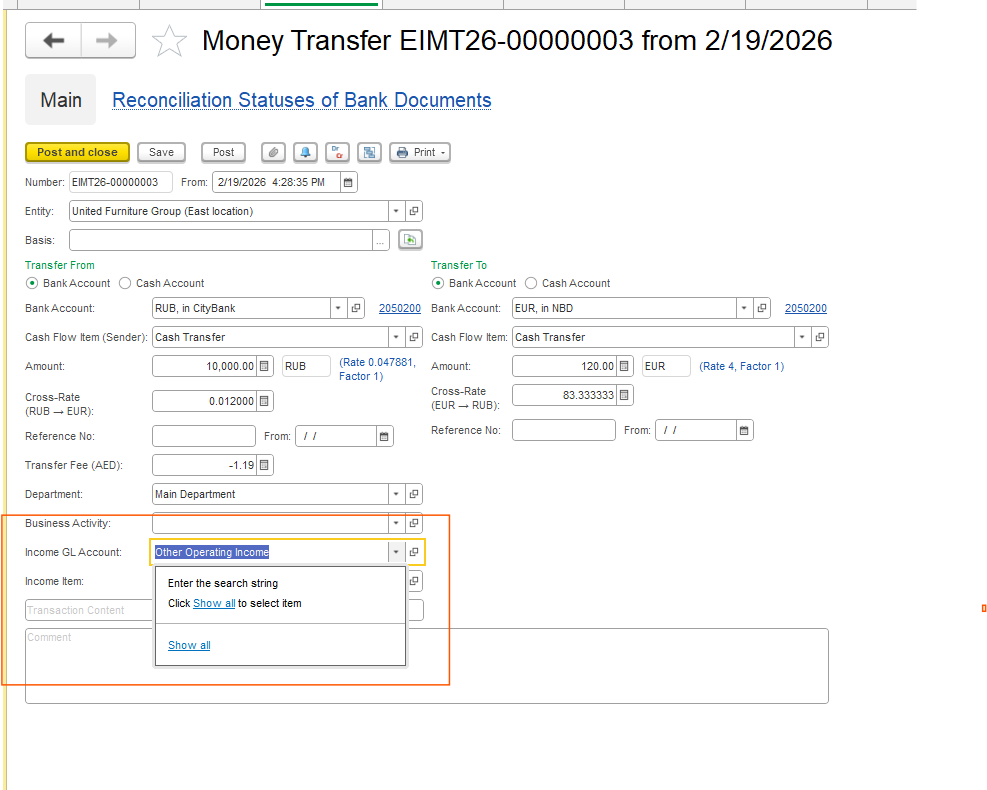Open the Print dropdown menu
The width and height of the screenshot is (987, 790).
pyautogui.click(x=420, y=152)
